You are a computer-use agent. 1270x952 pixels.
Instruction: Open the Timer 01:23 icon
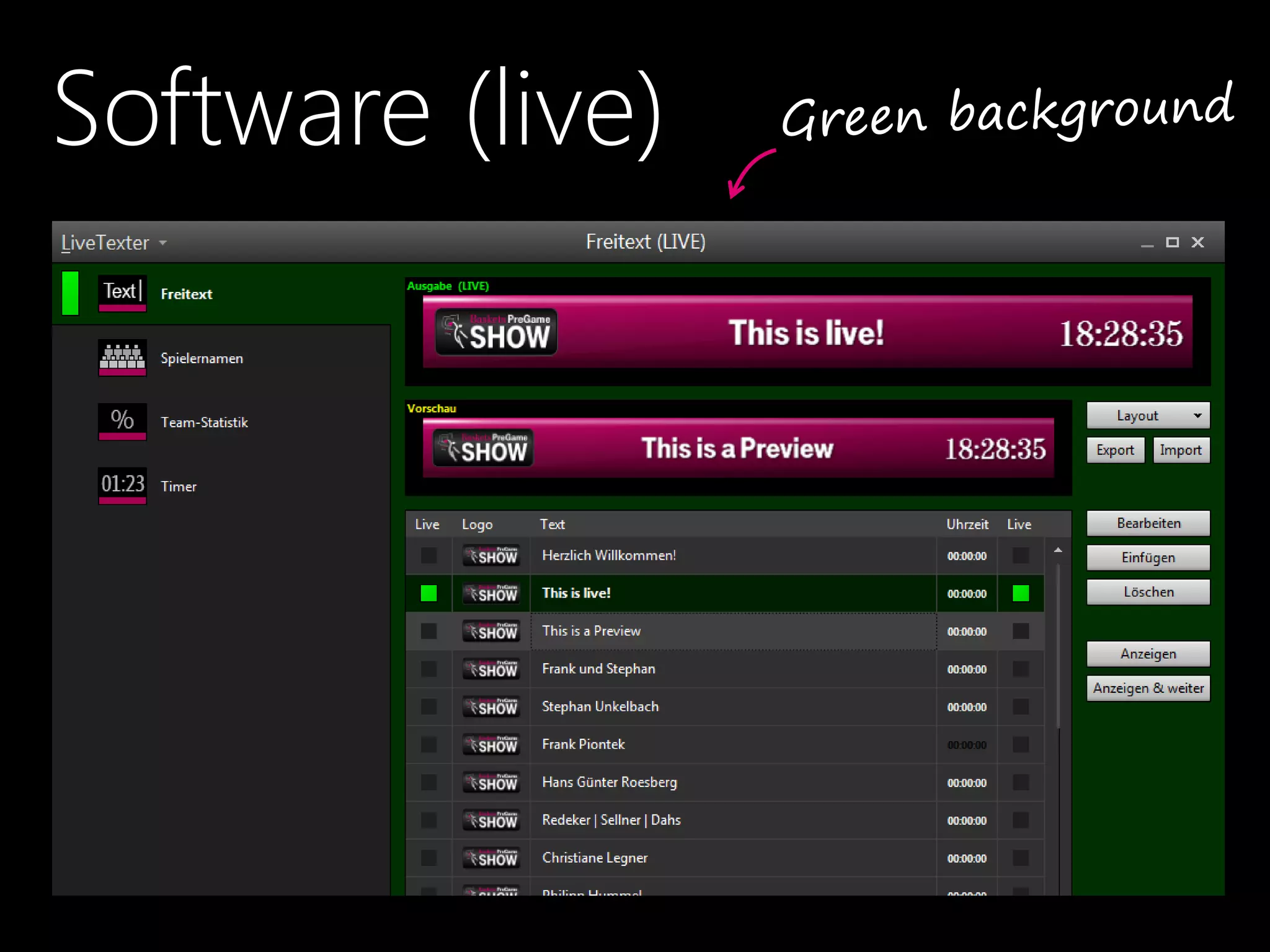[x=122, y=486]
